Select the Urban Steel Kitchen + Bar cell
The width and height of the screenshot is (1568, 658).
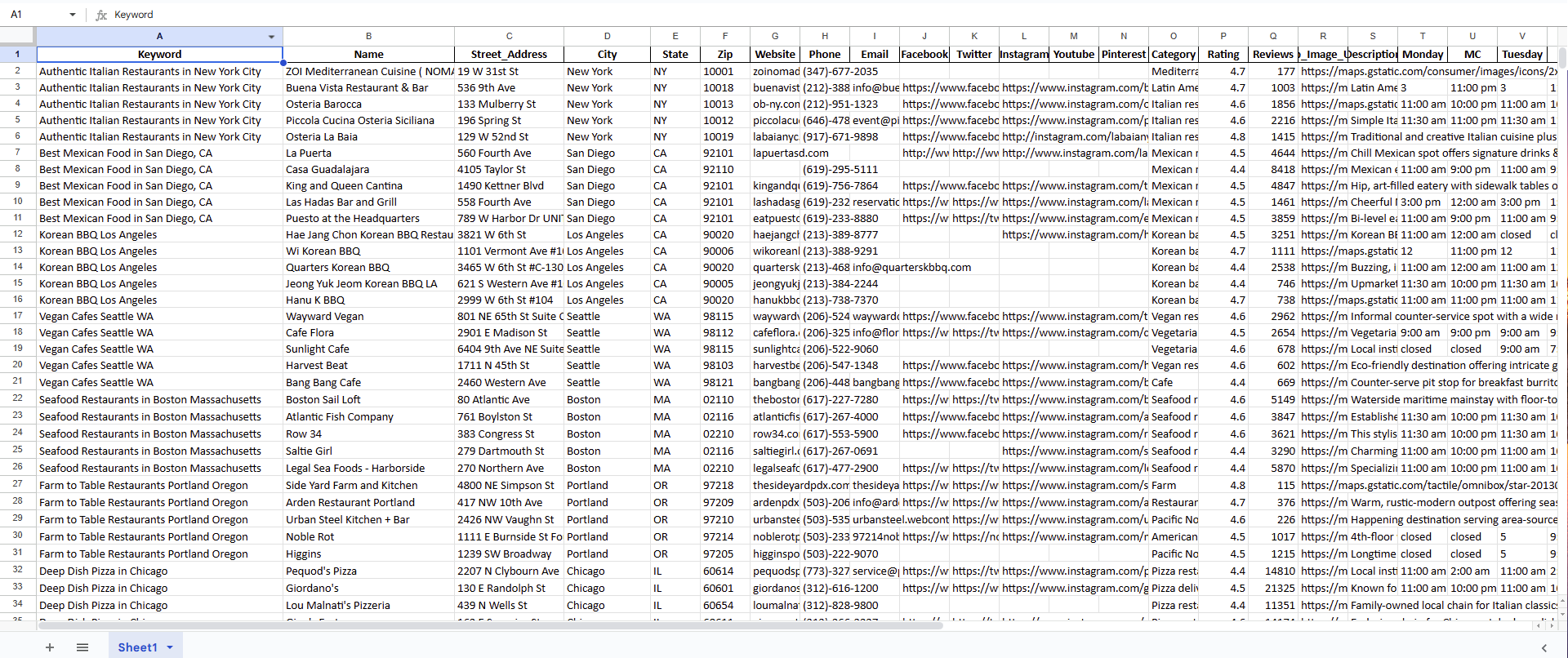pos(368,519)
